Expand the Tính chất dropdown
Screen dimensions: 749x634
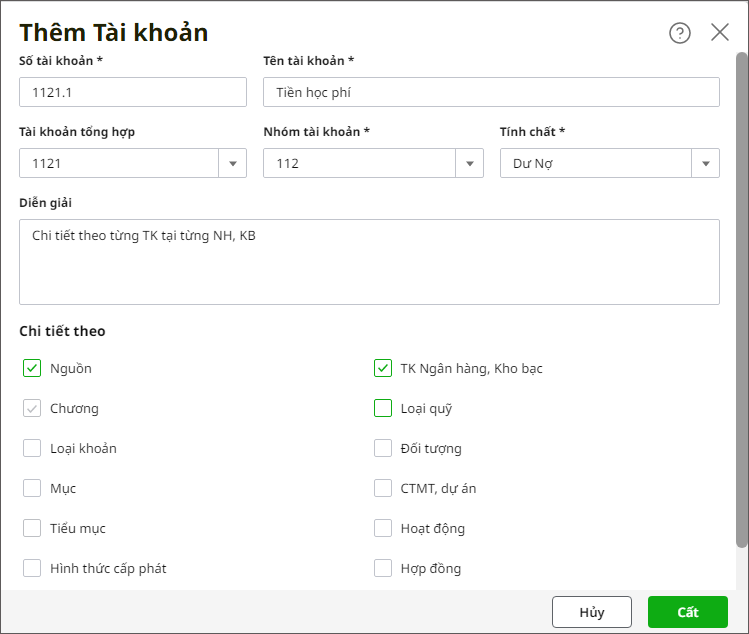click(x=706, y=163)
